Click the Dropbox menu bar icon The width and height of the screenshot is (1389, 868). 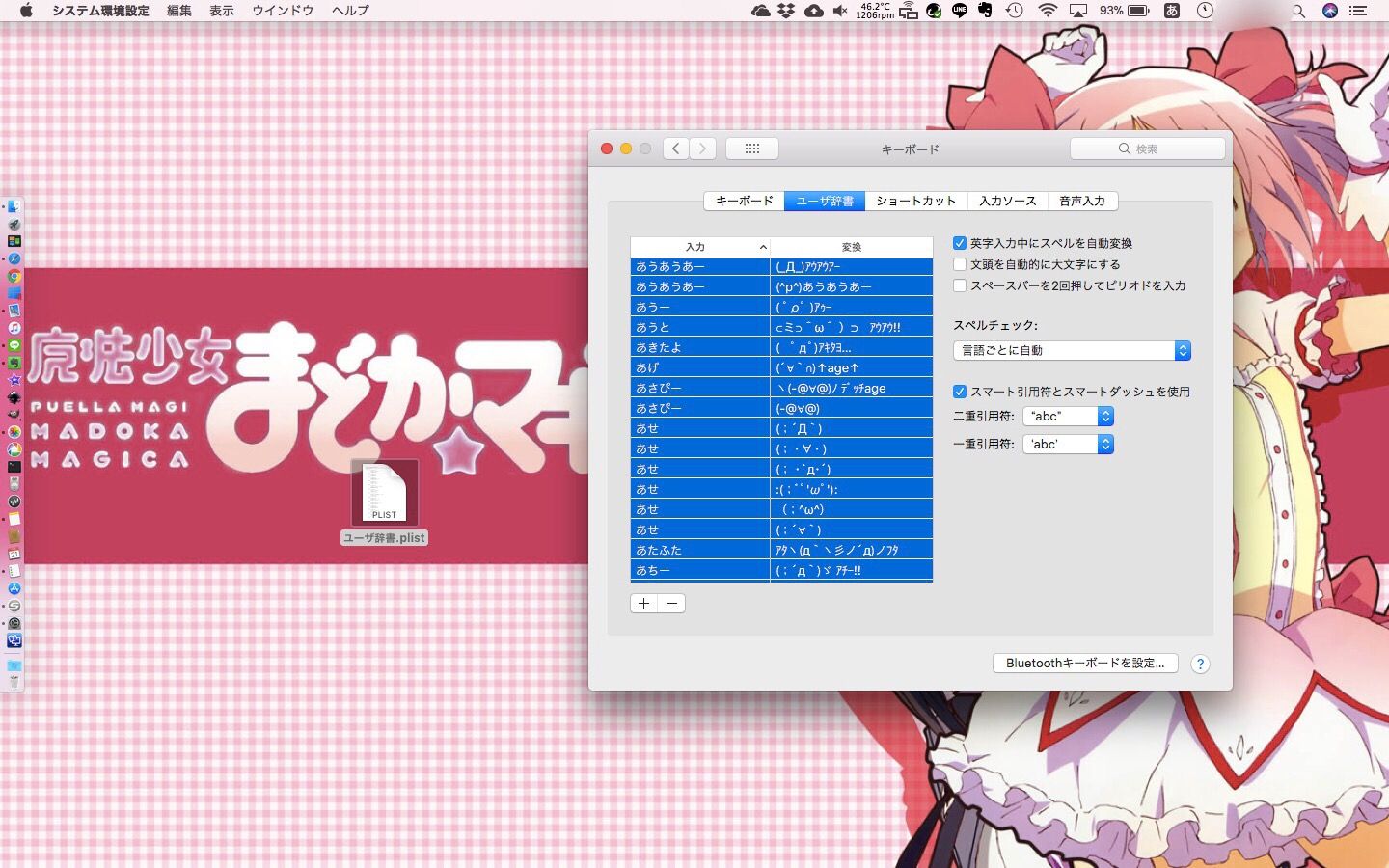787,11
